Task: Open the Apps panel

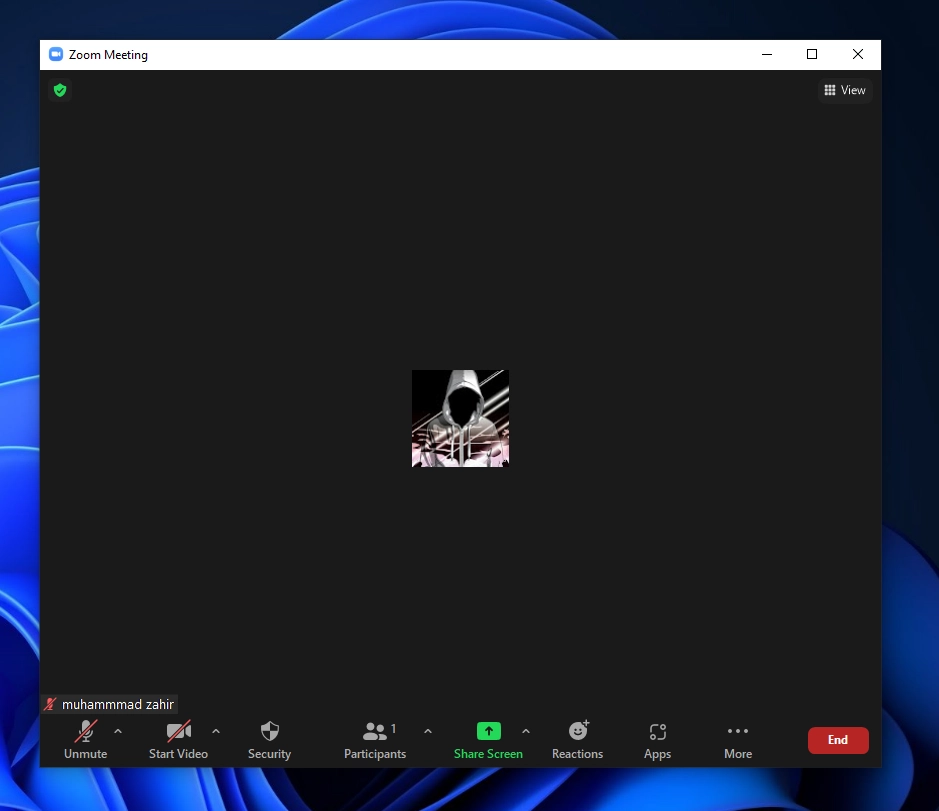Action: click(x=657, y=733)
